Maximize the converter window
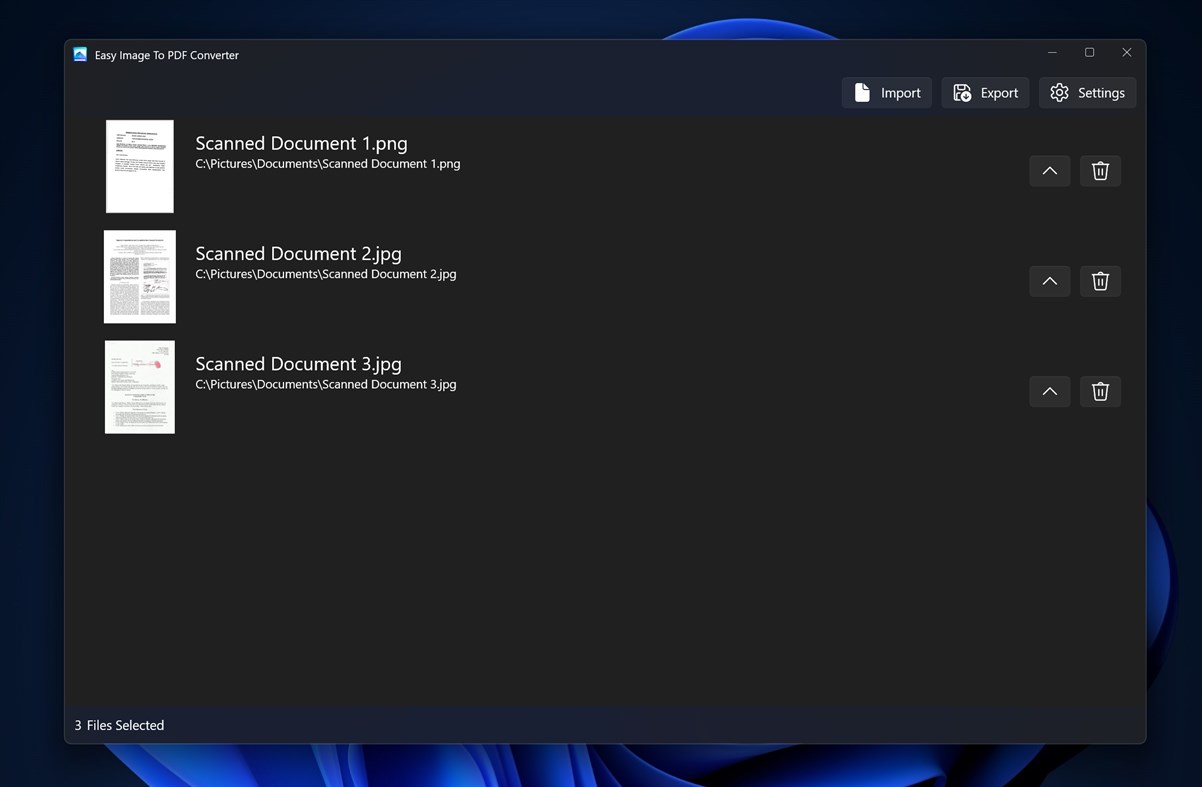This screenshot has height=787, width=1202. click(x=1089, y=53)
